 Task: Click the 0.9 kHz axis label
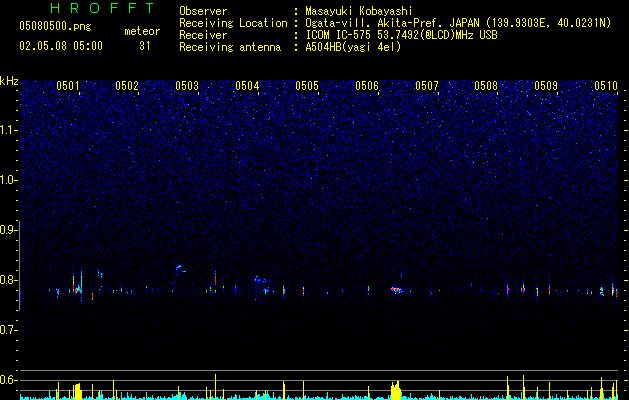(x=9, y=230)
